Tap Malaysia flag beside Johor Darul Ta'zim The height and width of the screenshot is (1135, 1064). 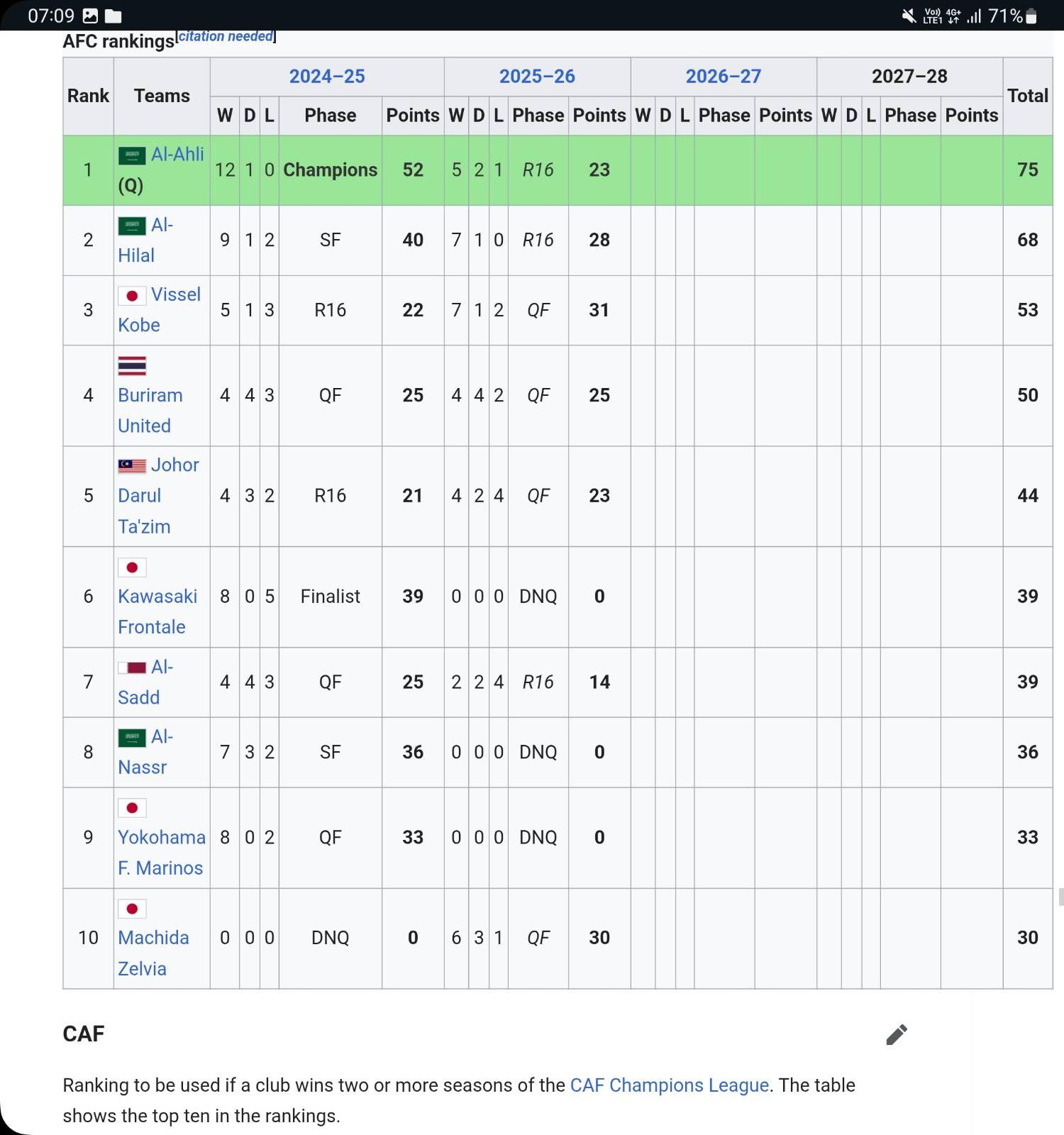(132, 466)
